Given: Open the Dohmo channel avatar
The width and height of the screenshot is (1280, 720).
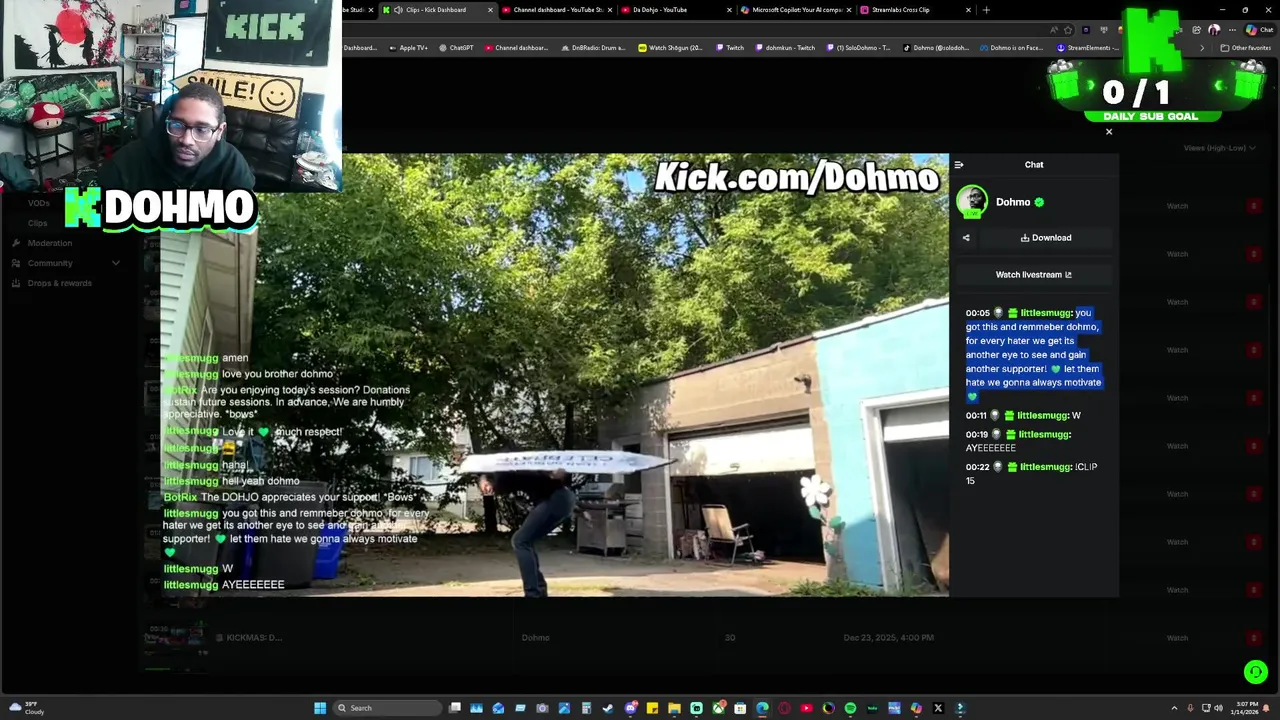Looking at the screenshot, I should (x=972, y=202).
